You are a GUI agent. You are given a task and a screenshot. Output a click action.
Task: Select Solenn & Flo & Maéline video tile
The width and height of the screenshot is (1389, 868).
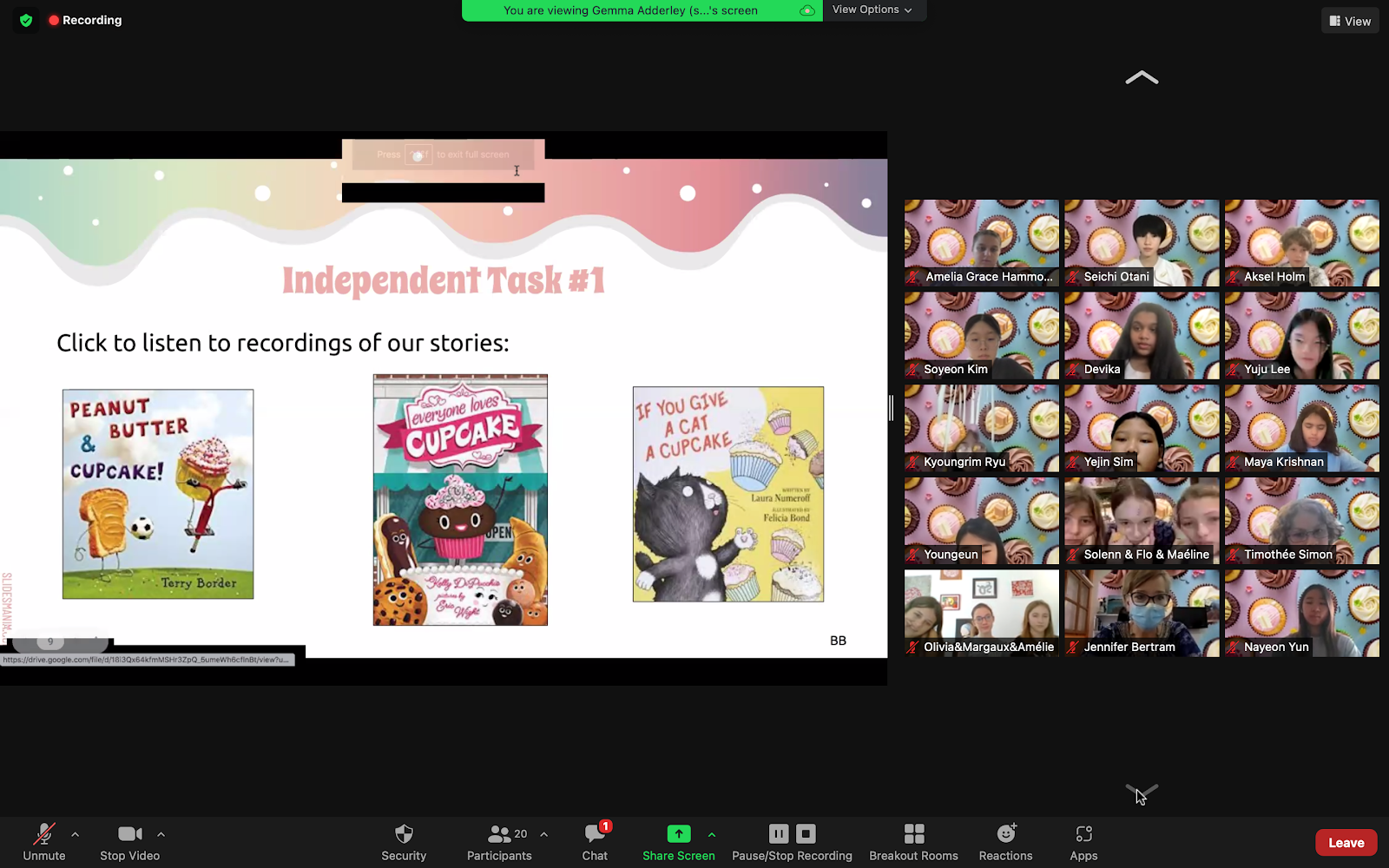coord(1142,521)
